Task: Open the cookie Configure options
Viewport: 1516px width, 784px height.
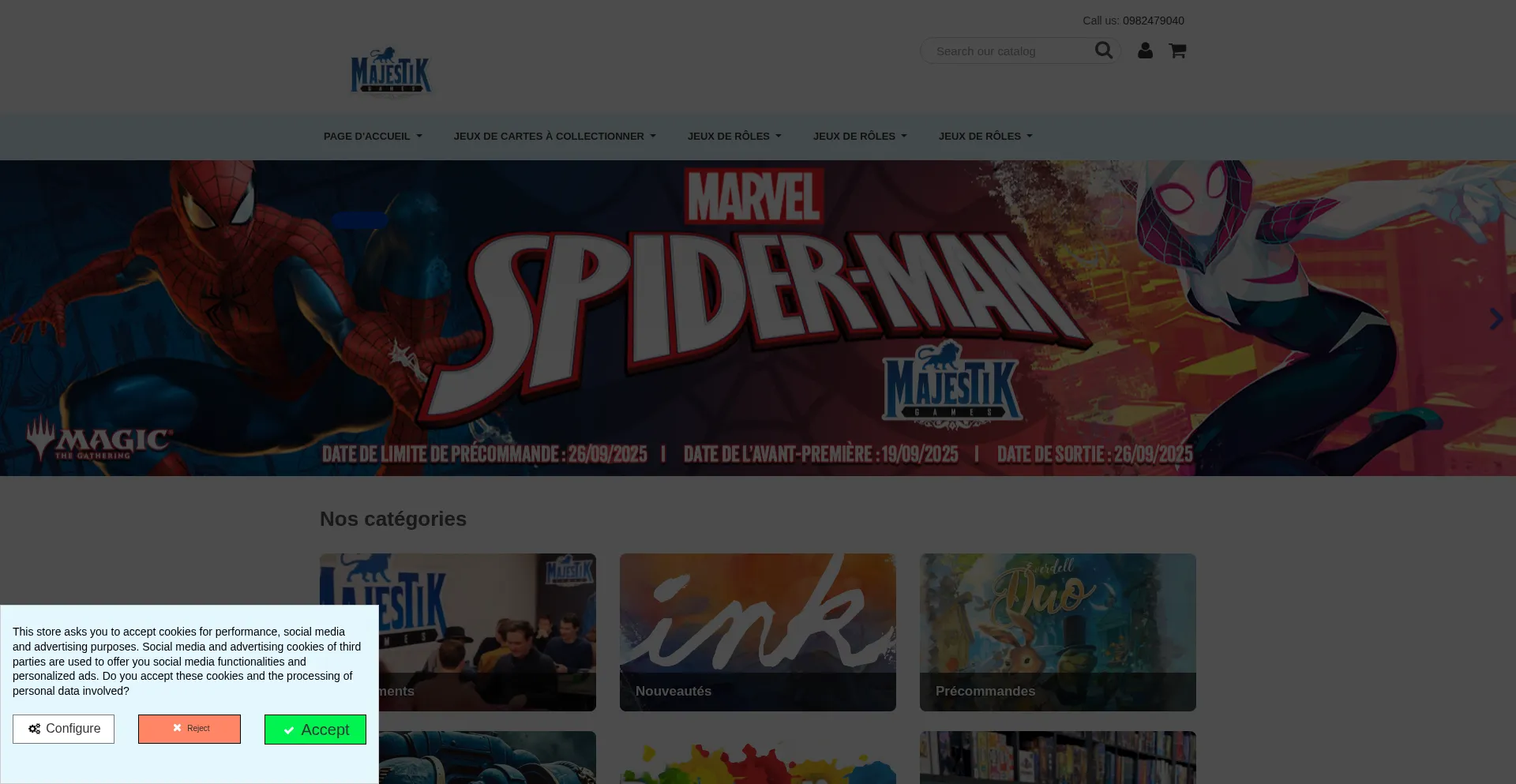Action: [63, 729]
